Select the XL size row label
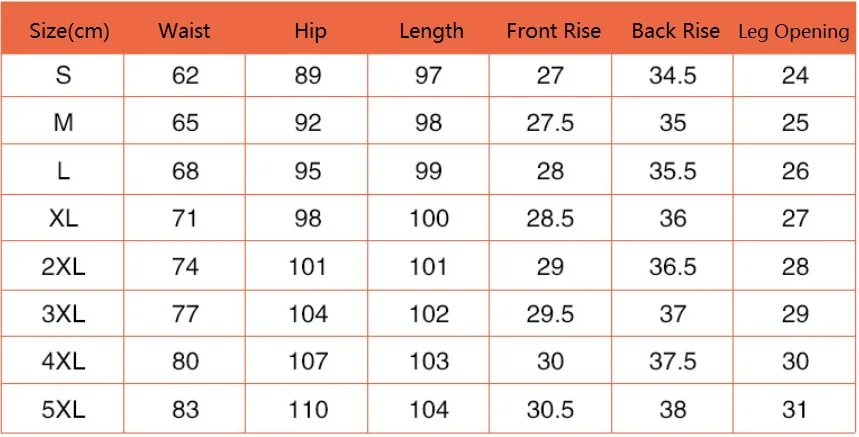The width and height of the screenshot is (859, 437). 63,219
